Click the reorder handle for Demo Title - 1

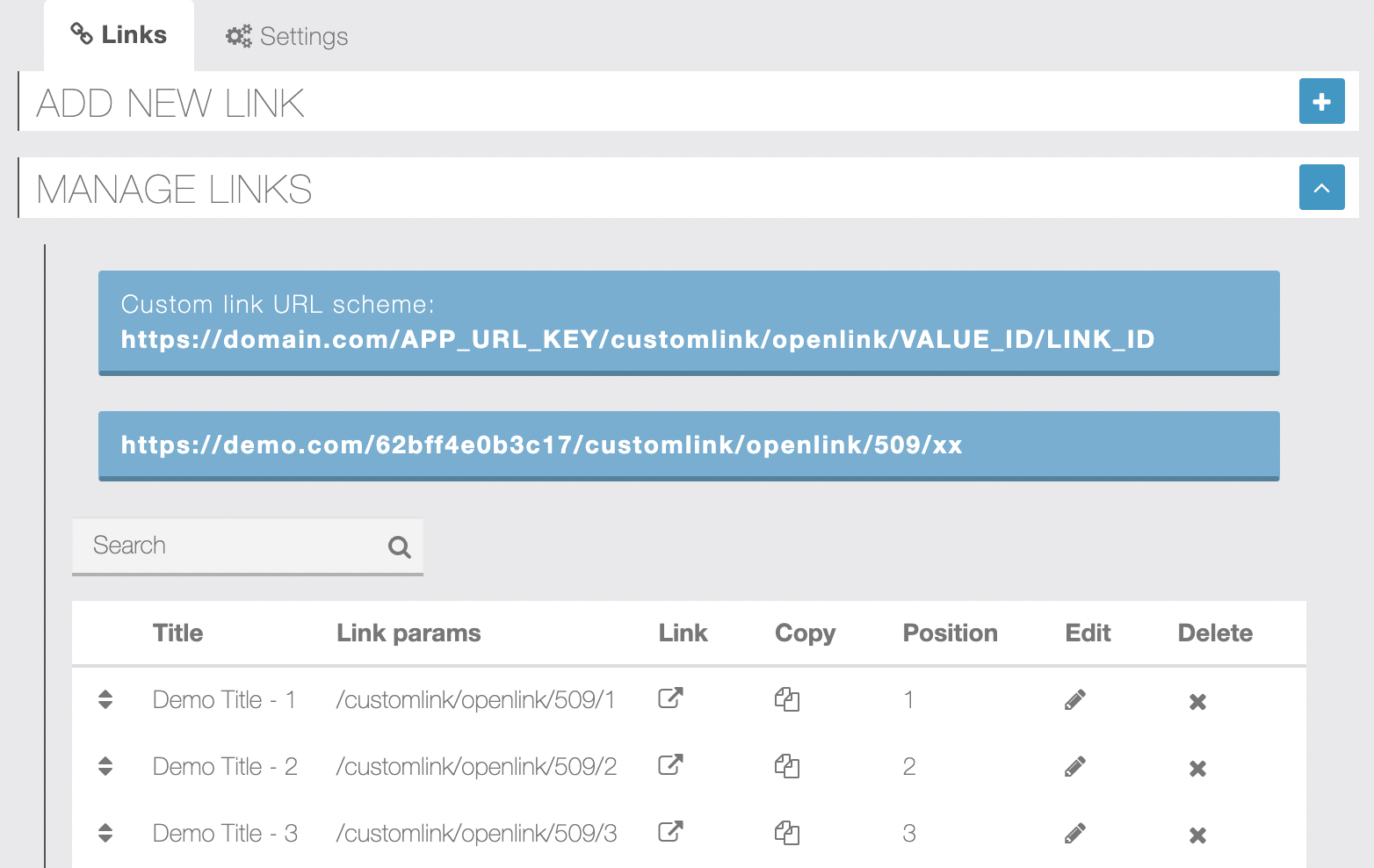(105, 698)
